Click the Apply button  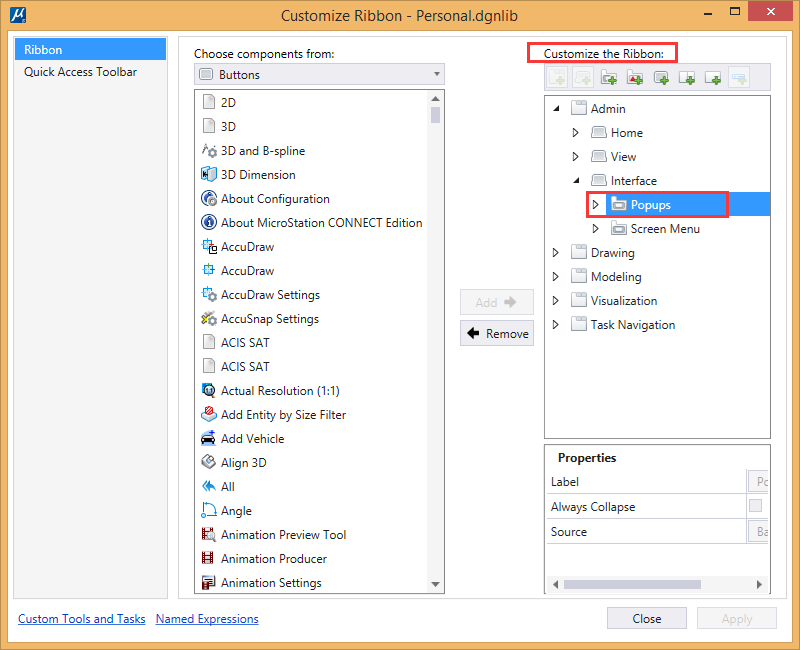tap(737, 618)
